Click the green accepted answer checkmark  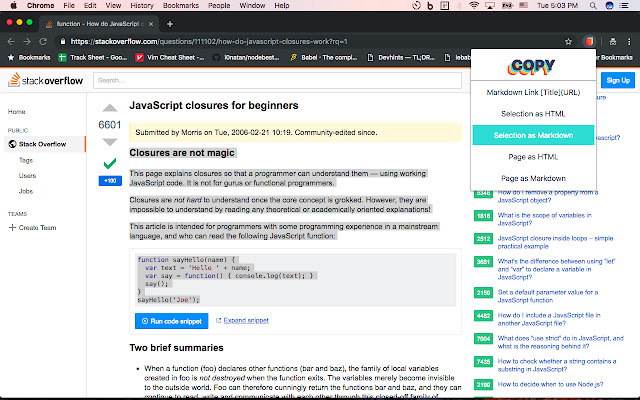coord(110,162)
